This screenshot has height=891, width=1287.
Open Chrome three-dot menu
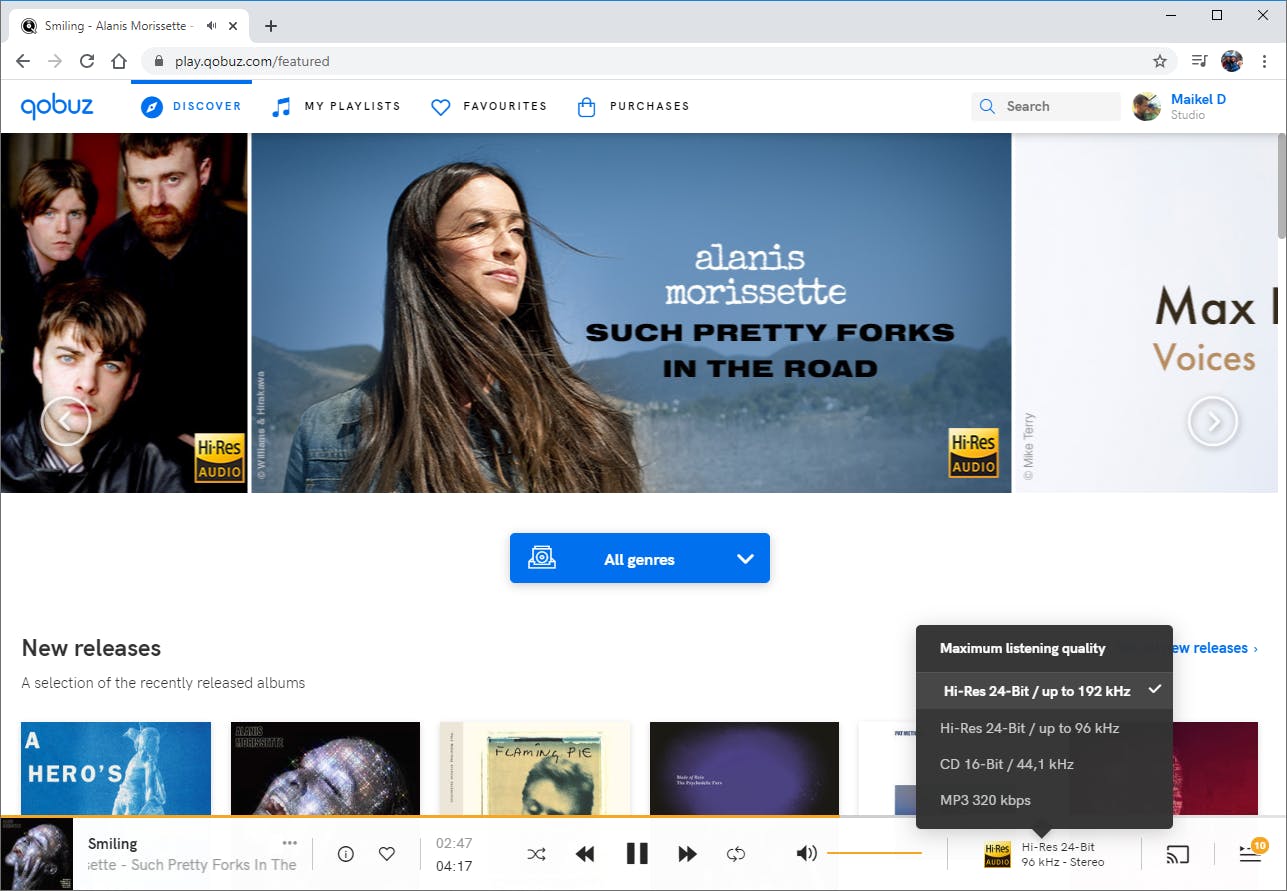pos(1264,61)
